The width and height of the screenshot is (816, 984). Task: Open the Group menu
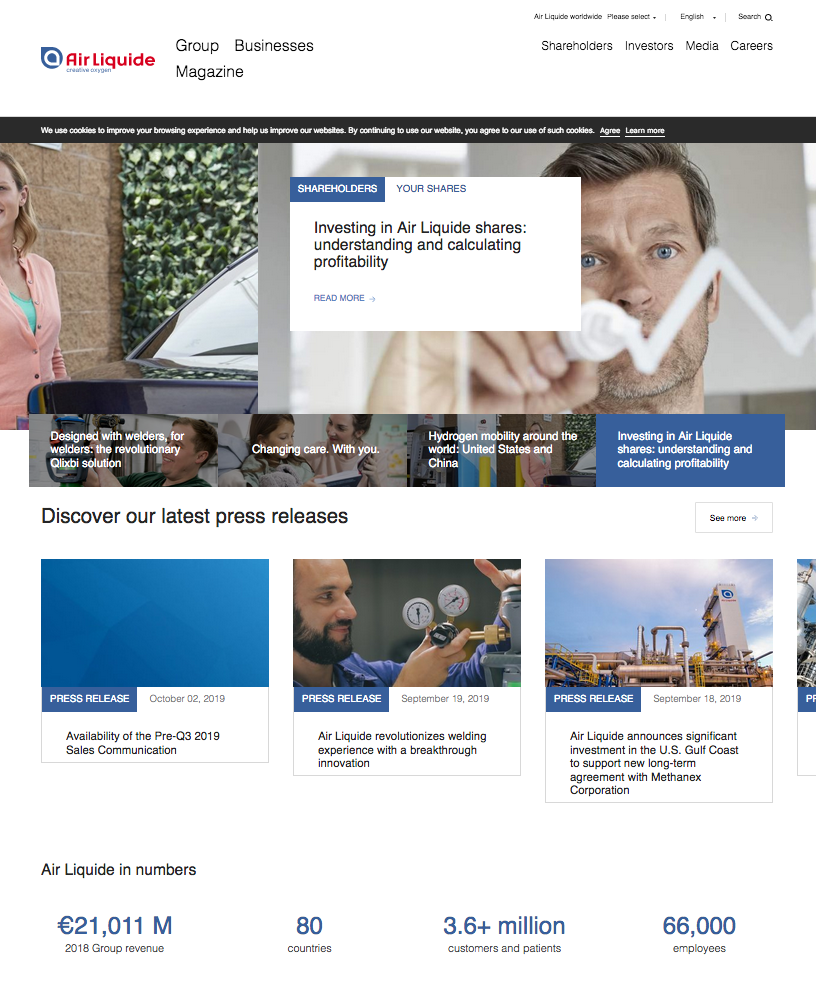pos(197,46)
